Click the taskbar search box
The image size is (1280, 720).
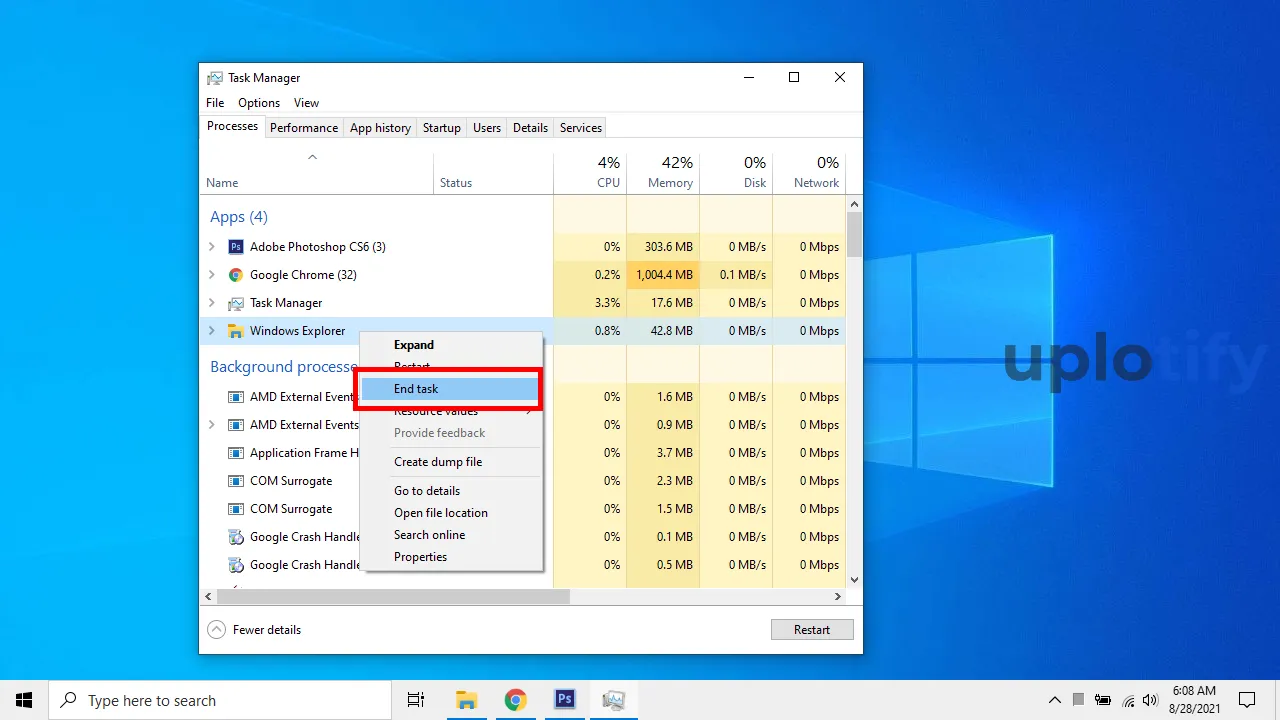pos(220,700)
